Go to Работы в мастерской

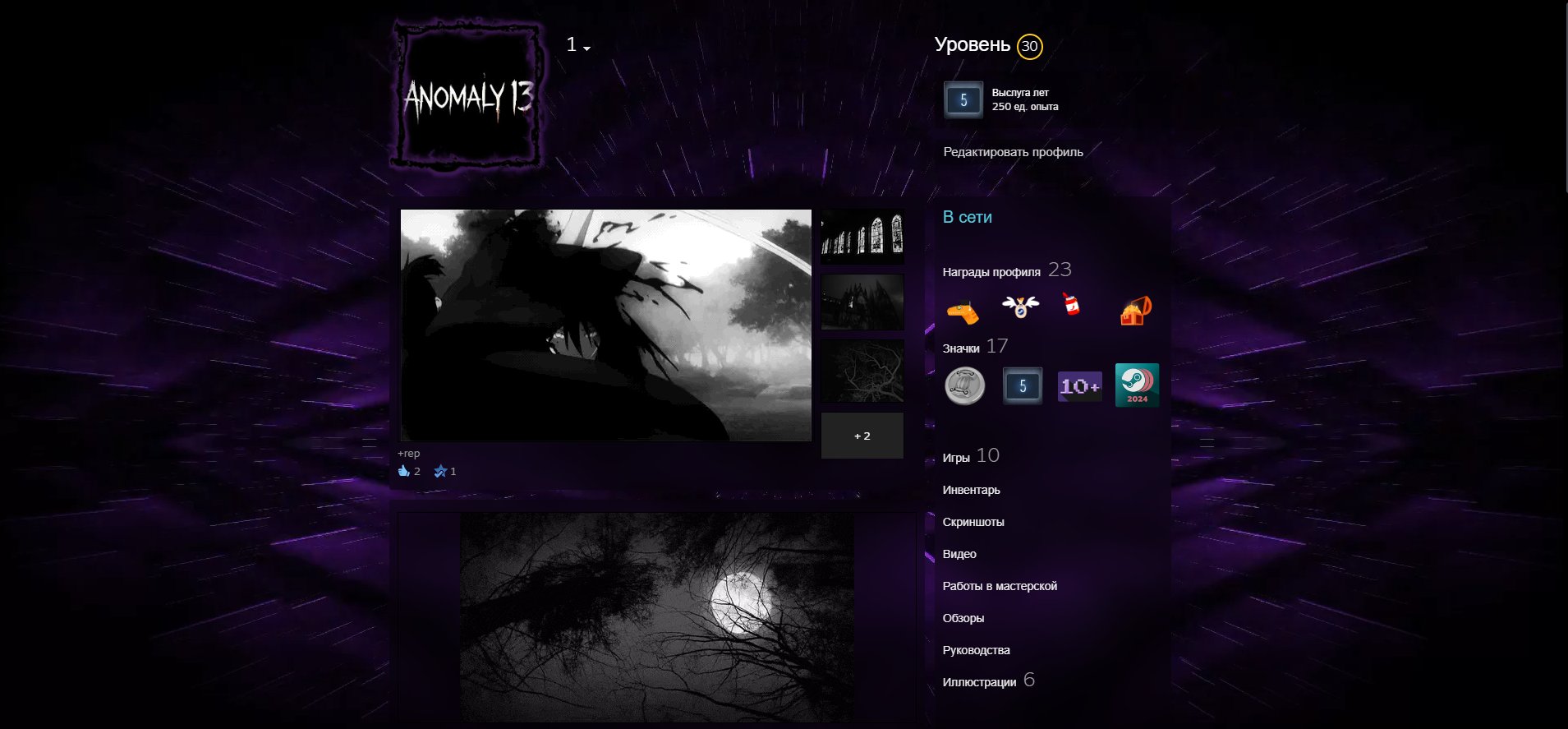[1000, 586]
